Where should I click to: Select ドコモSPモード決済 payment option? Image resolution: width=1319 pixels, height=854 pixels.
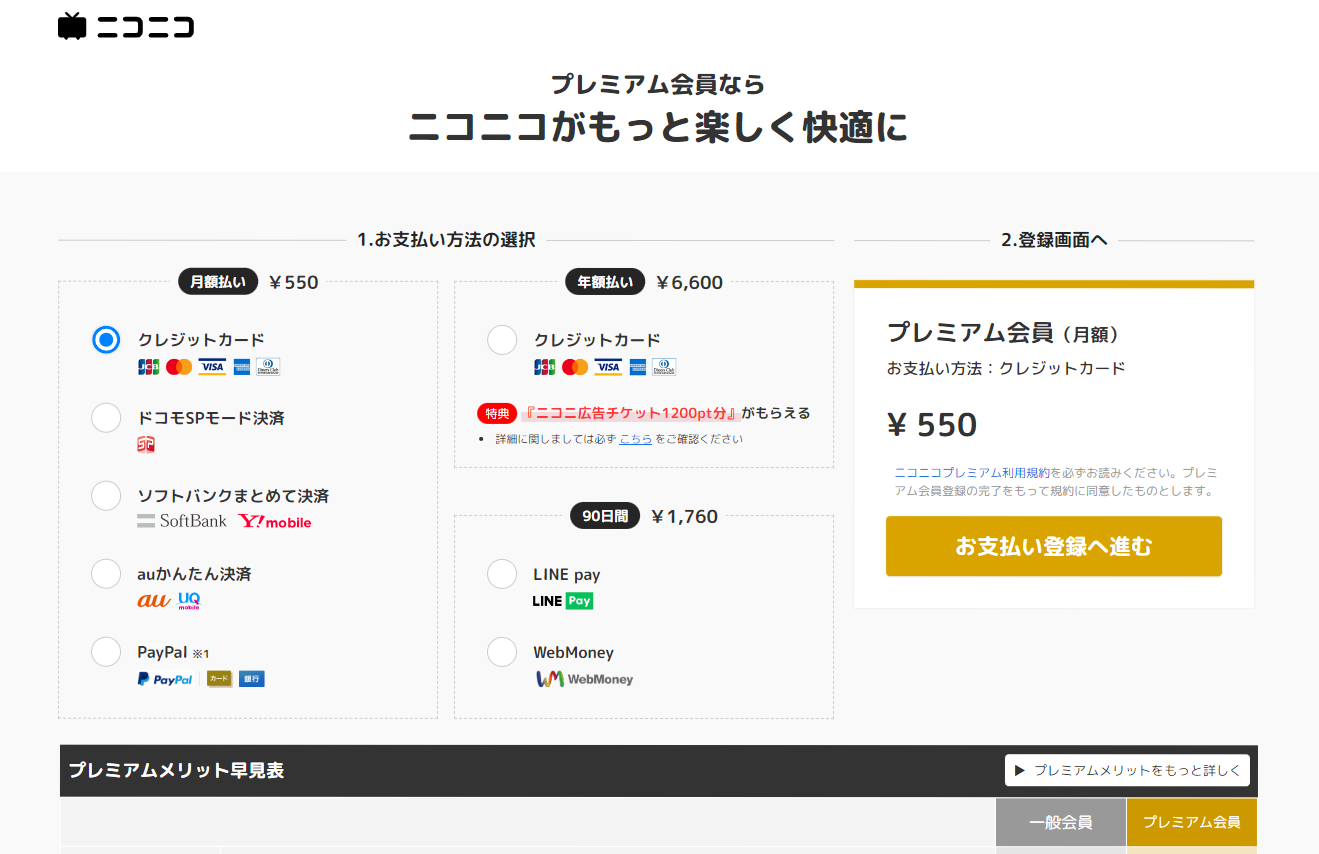coord(106,418)
